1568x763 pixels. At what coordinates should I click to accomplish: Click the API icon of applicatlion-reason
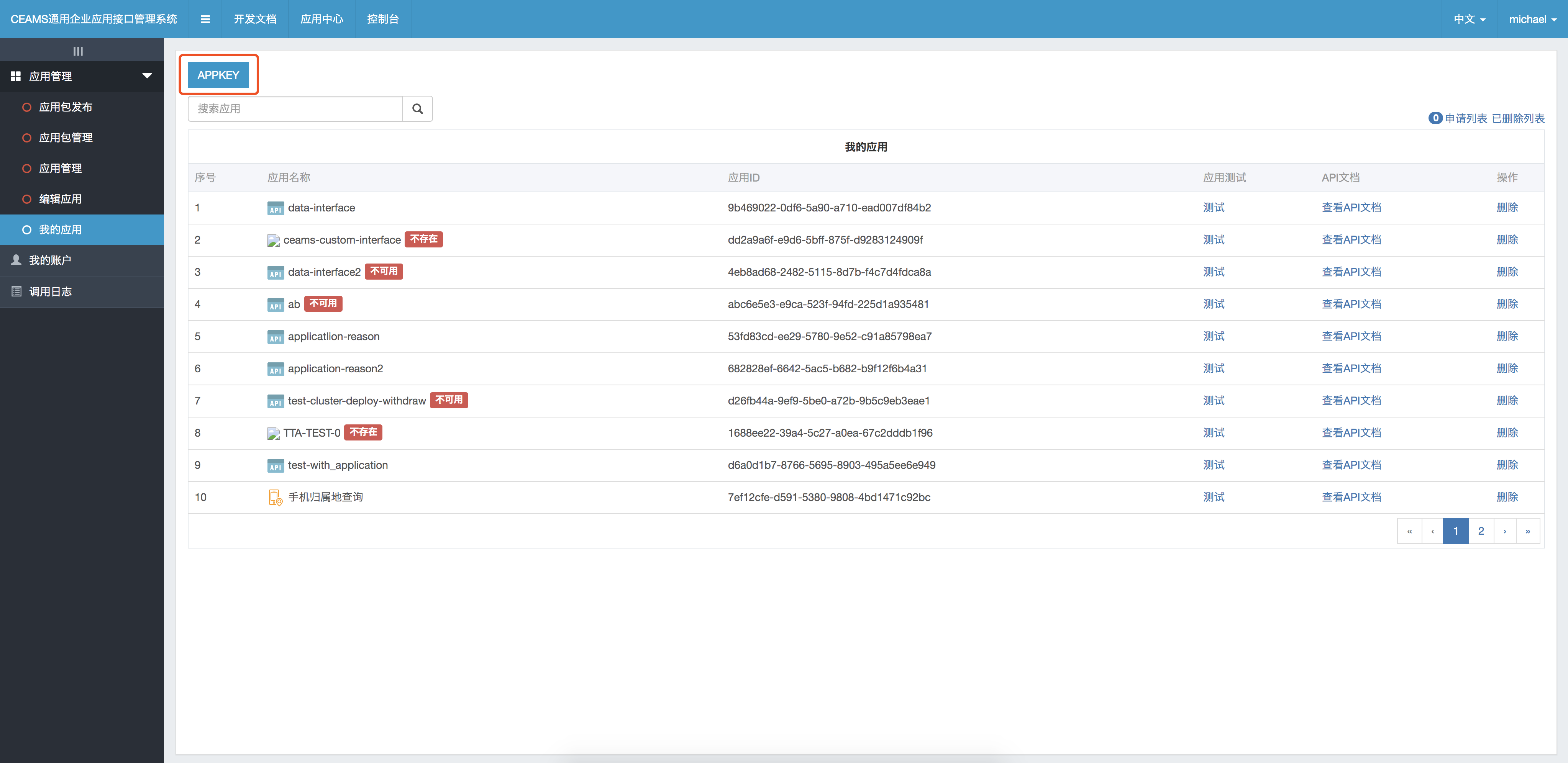[275, 337]
